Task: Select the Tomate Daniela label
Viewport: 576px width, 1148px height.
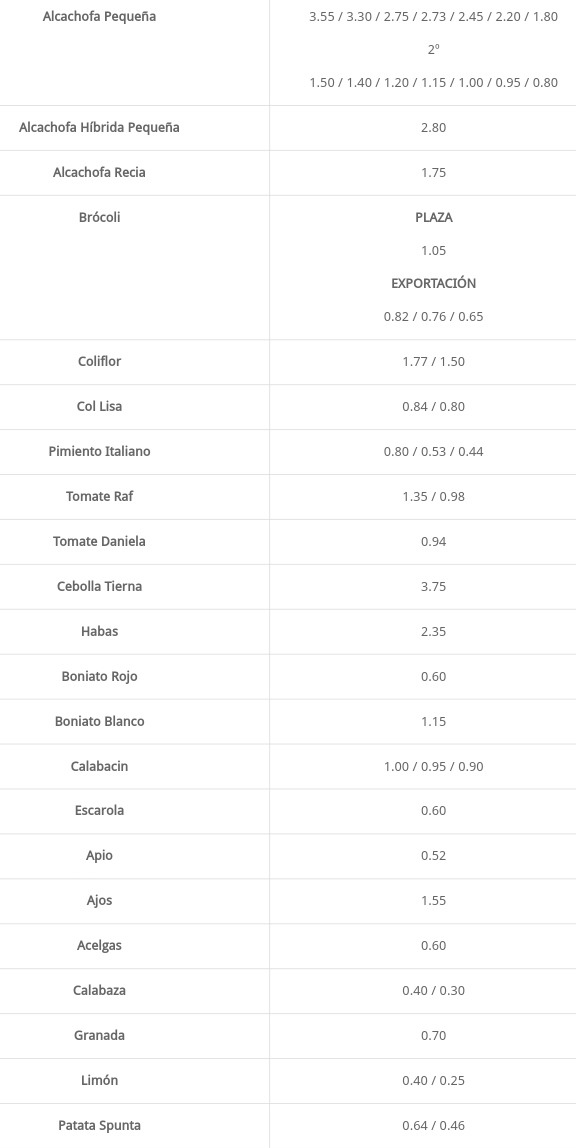Action: (x=100, y=541)
